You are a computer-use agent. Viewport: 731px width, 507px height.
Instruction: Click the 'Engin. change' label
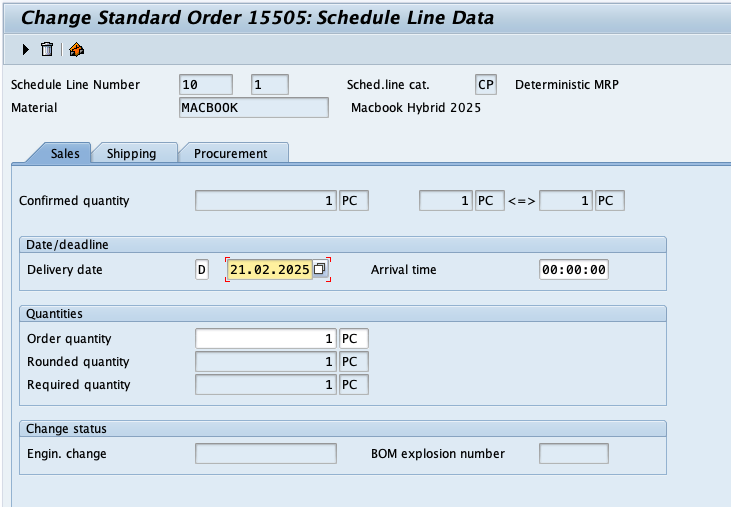coord(67,454)
